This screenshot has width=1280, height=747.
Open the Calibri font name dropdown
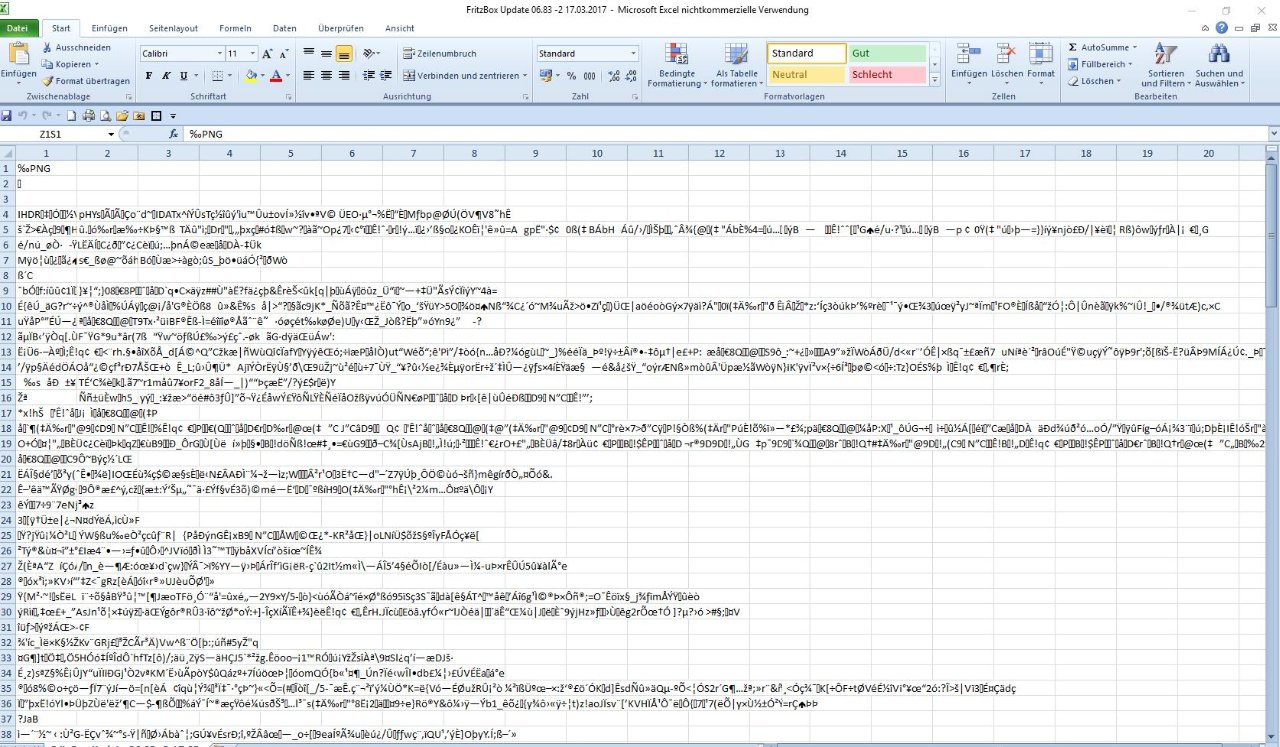tap(220, 53)
